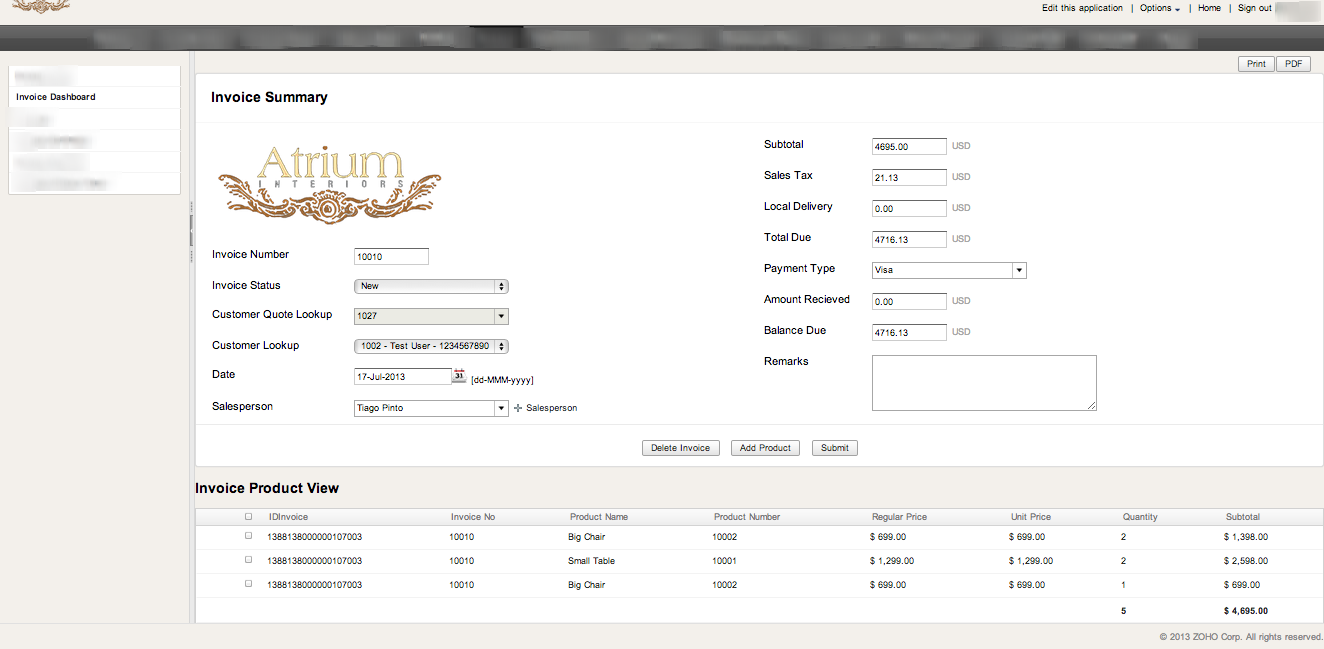Toggle the select-all checkbox in the product table header
Image resolution: width=1324 pixels, height=649 pixels.
[248, 516]
